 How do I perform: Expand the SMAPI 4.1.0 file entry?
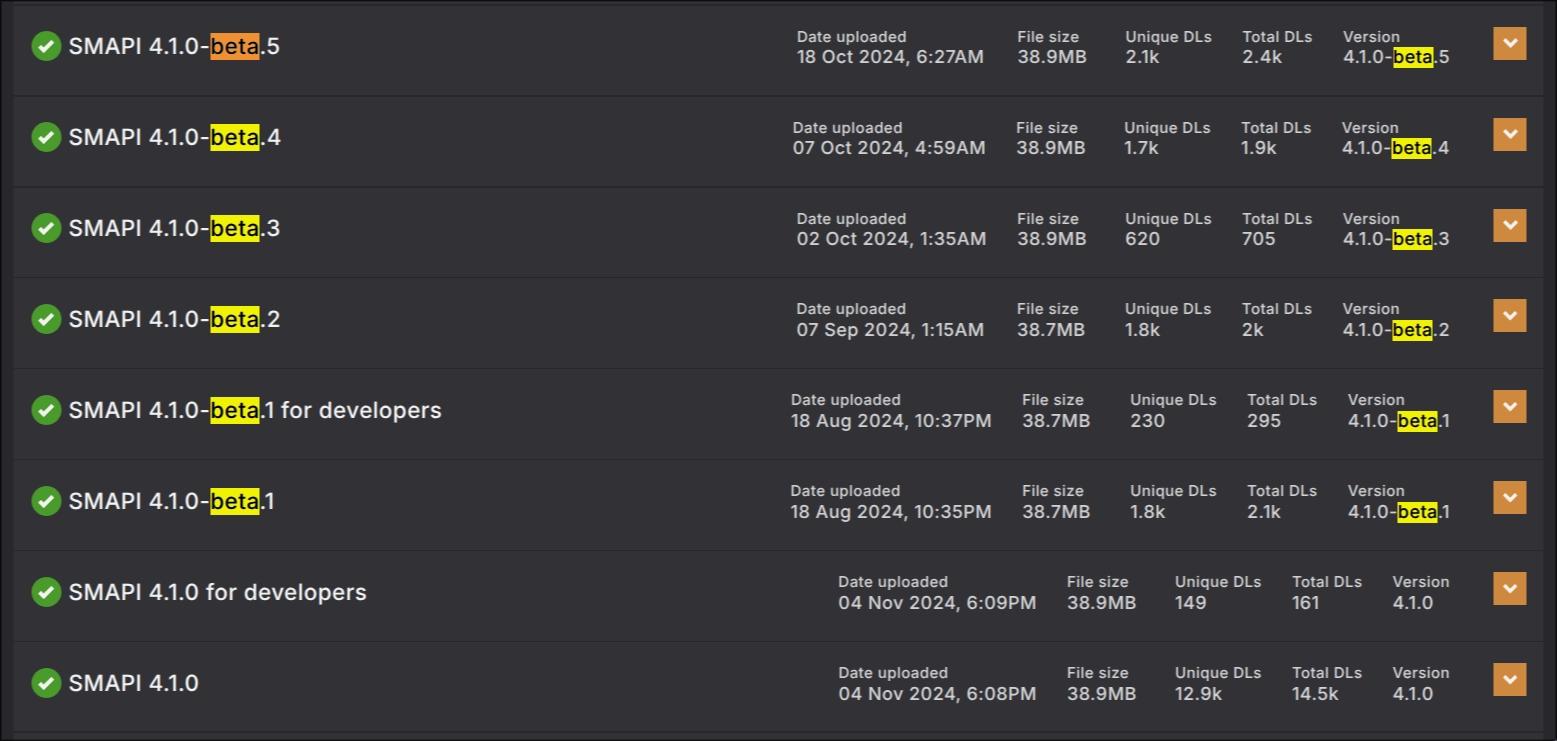1509,679
